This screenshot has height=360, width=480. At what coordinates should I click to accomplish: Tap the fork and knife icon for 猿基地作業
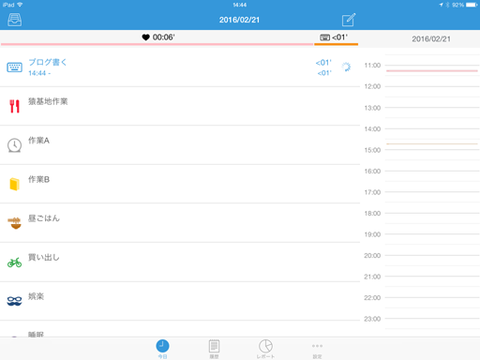pos(14,106)
